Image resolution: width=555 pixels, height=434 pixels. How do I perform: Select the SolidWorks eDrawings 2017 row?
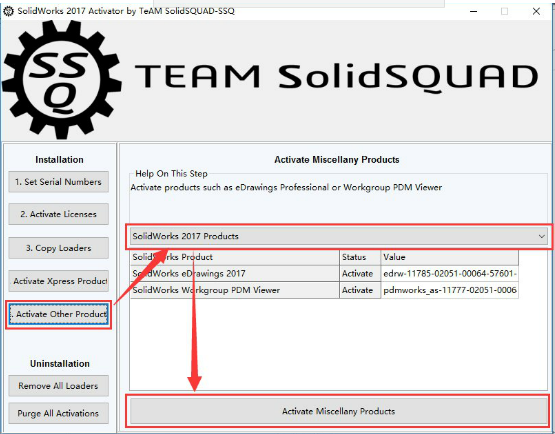click(x=324, y=274)
